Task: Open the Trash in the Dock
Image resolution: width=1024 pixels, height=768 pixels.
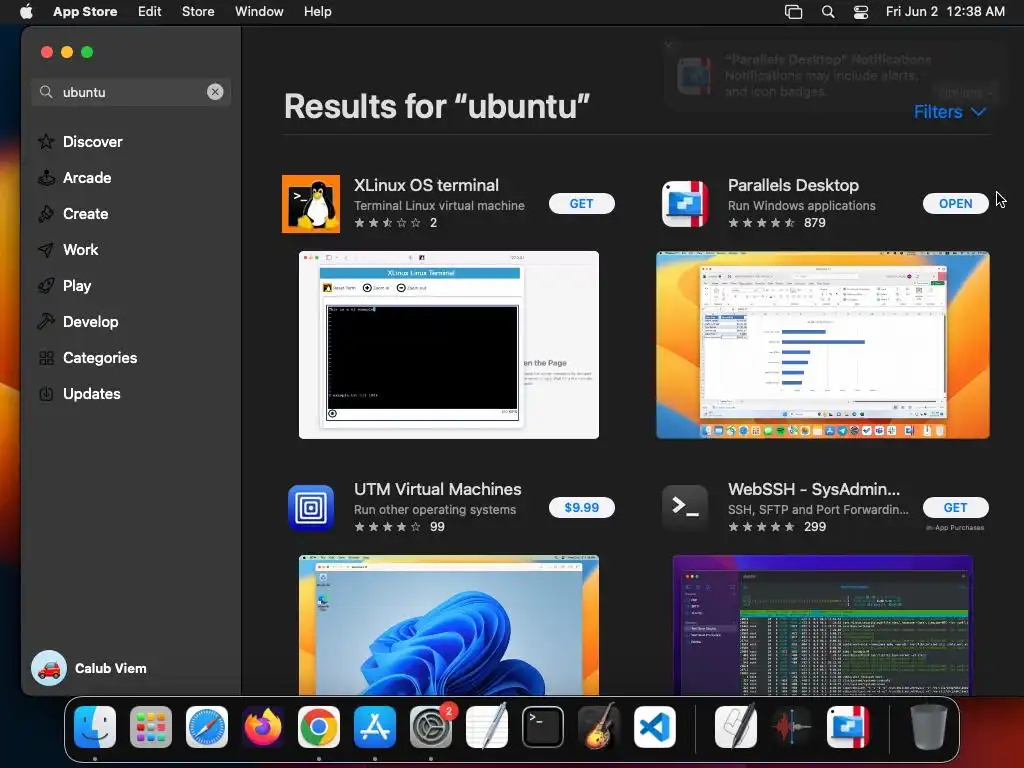Action: point(929,727)
